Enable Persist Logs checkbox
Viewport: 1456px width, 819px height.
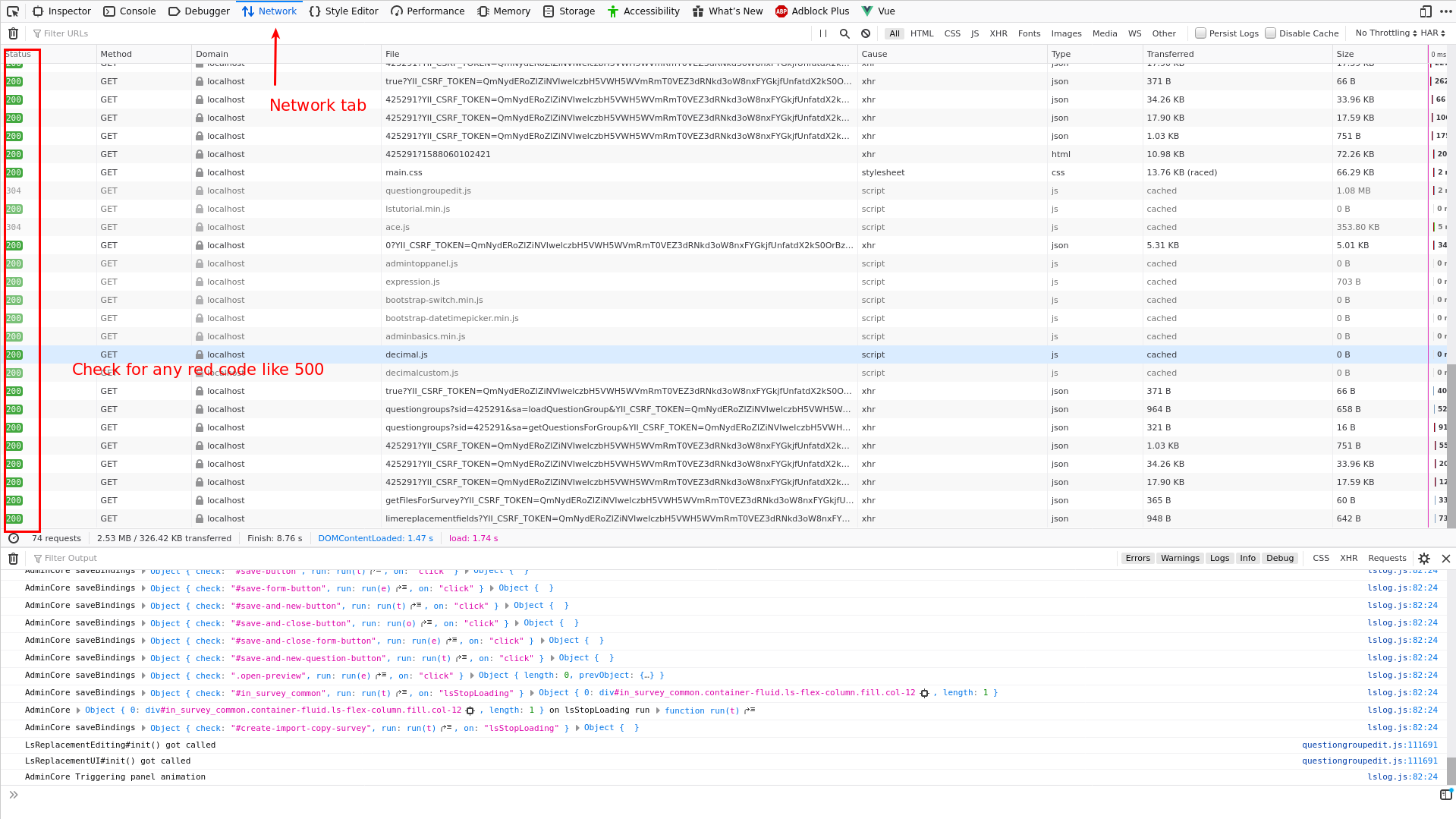[x=1200, y=33]
